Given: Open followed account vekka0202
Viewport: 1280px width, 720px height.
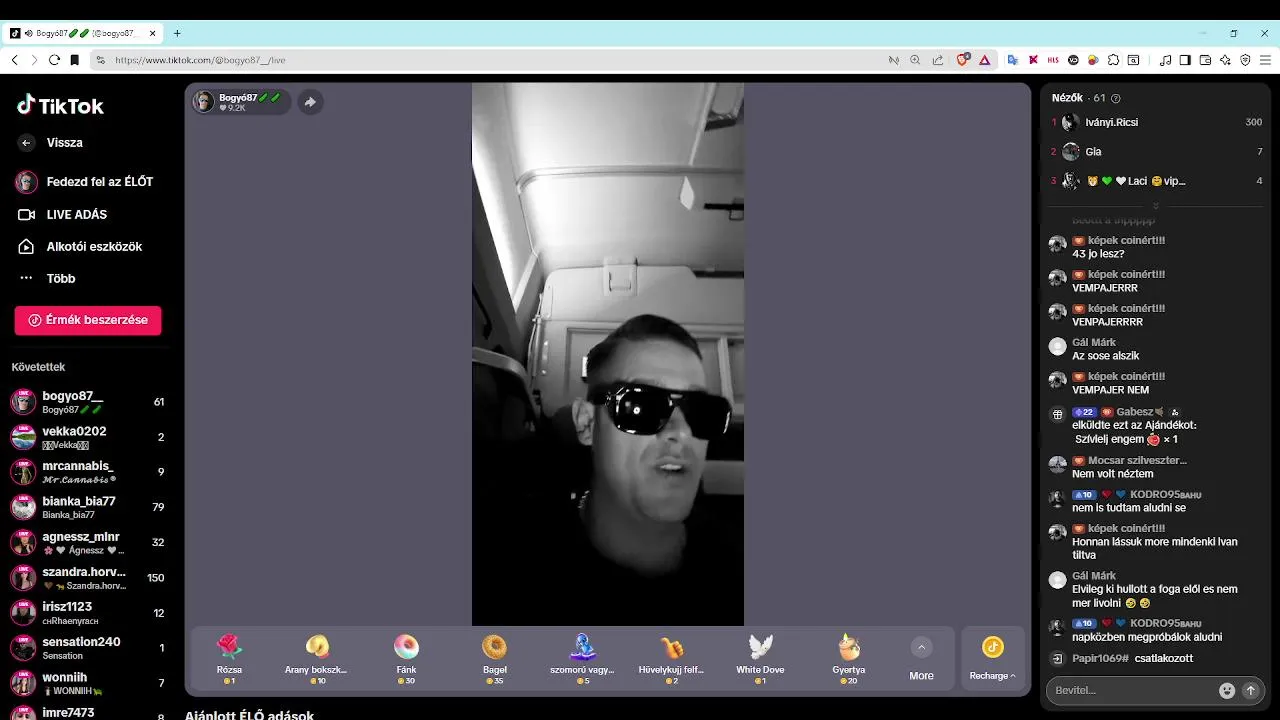Looking at the screenshot, I should 88,437.
